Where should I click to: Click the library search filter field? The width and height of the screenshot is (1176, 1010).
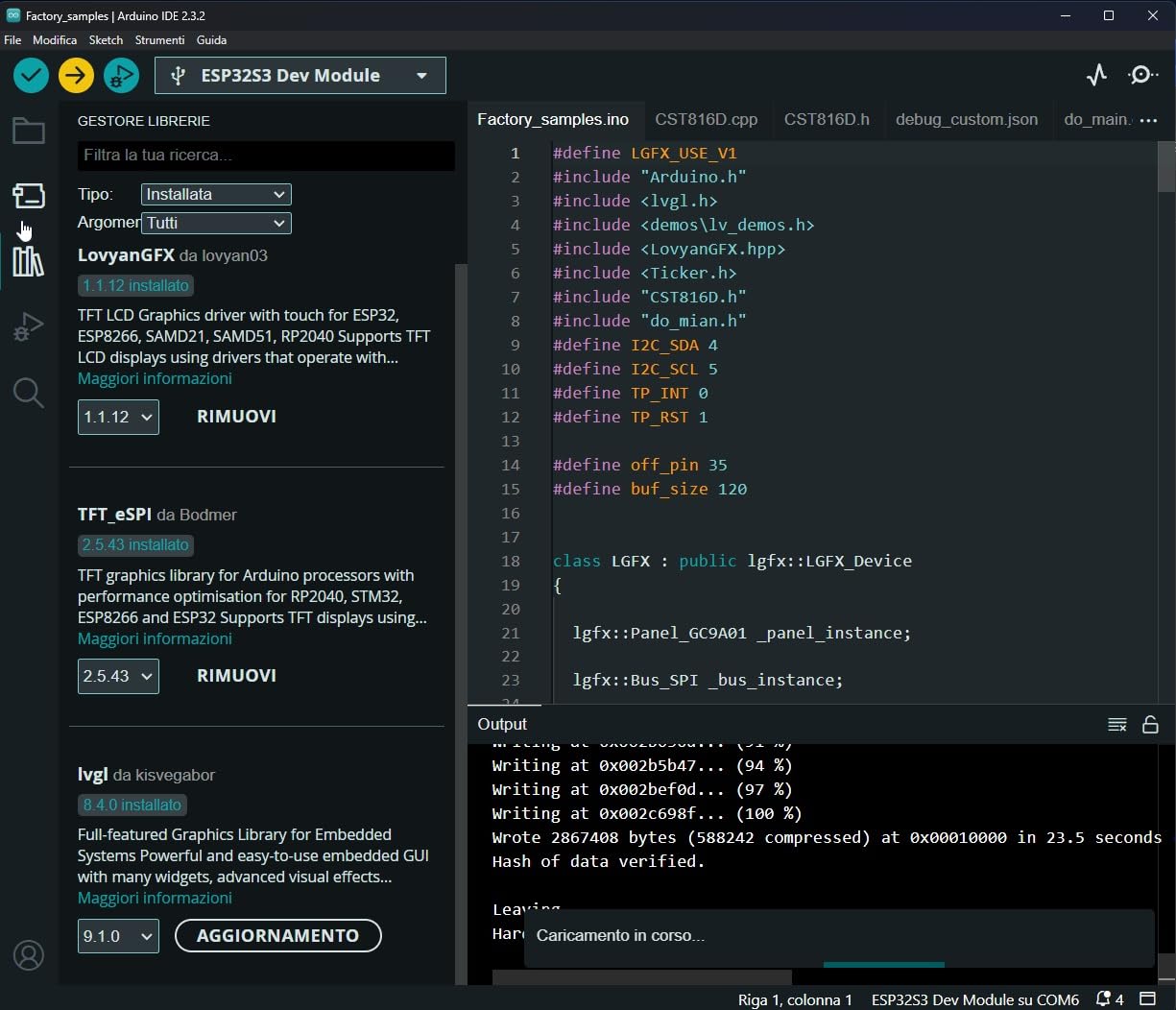pyautogui.click(x=266, y=156)
